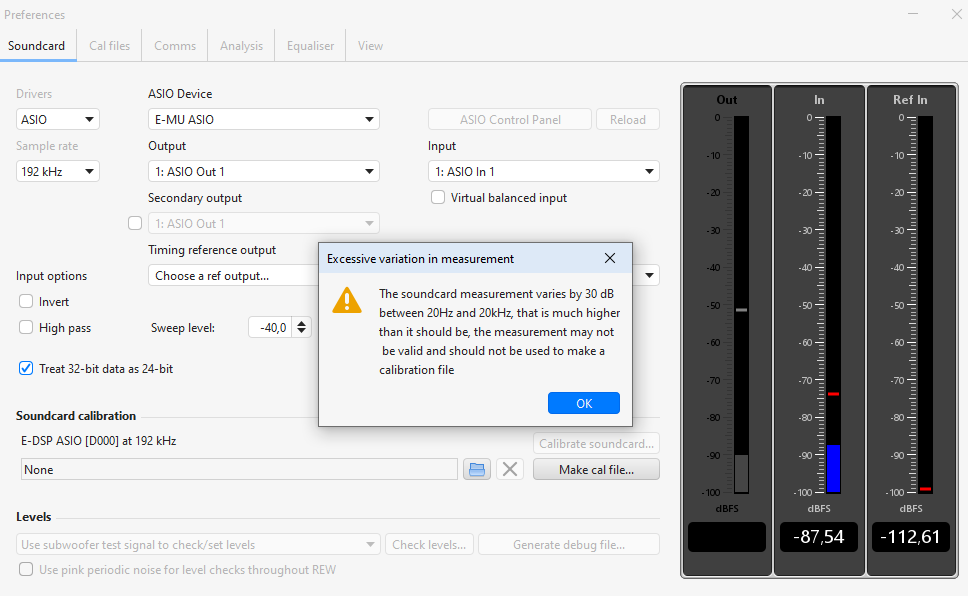
Task: Switch to the Cal files tab
Action: pos(109,46)
